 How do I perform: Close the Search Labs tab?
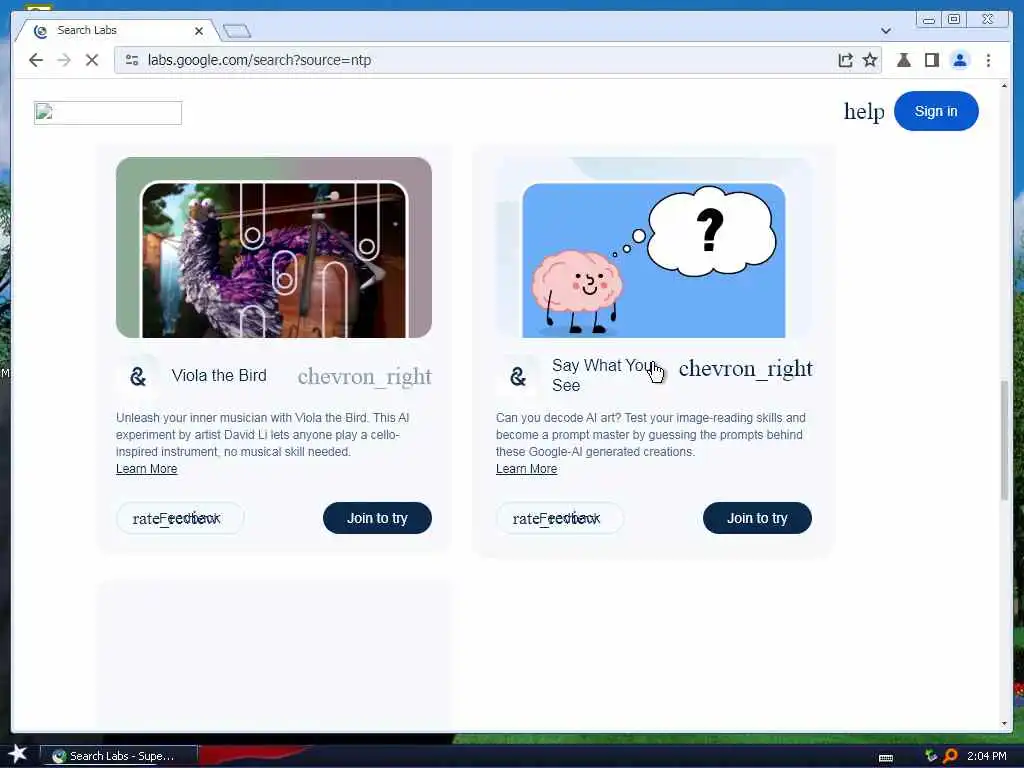199,31
